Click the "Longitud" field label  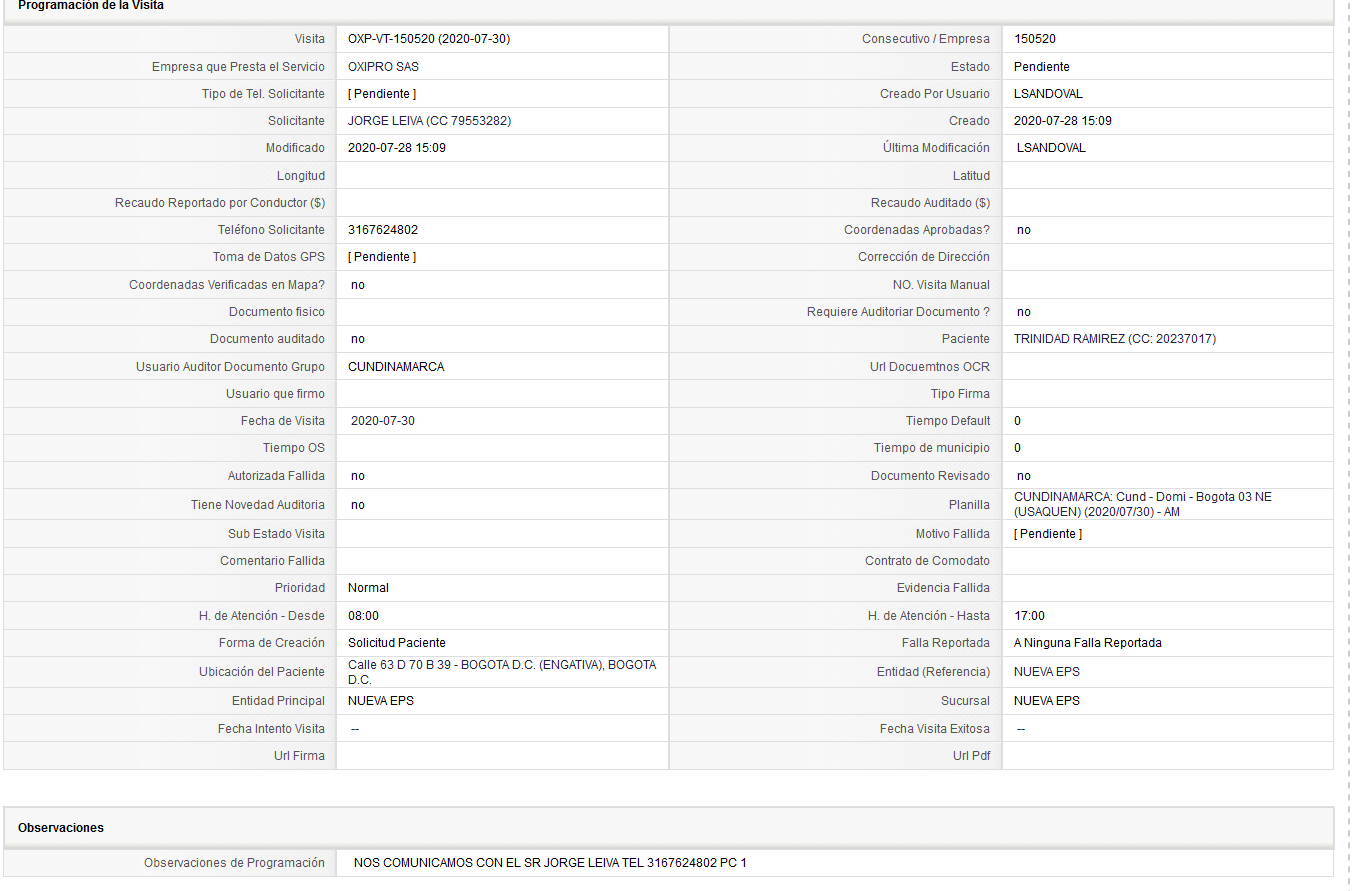pyautogui.click(x=301, y=176)
